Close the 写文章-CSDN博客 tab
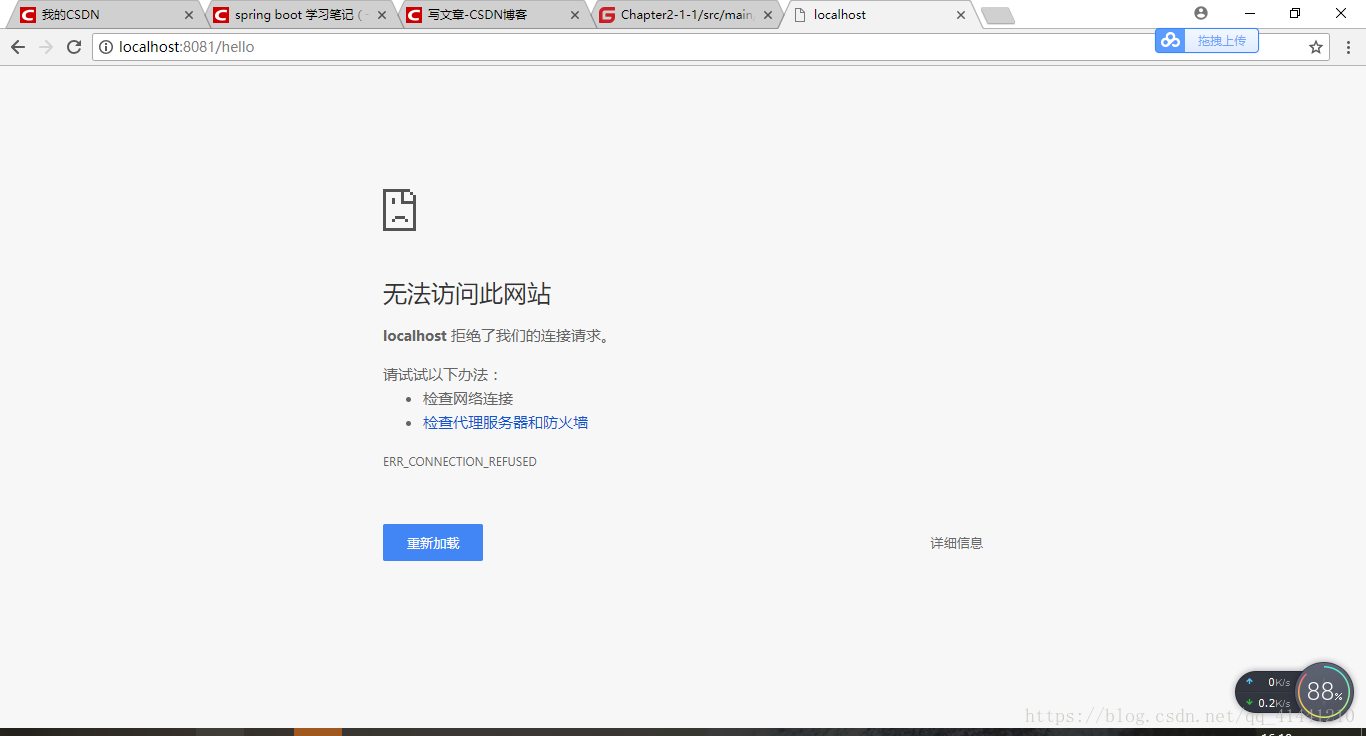This screenshot has height=736, width=1366. pyautogui.click(x=575, y=15)
